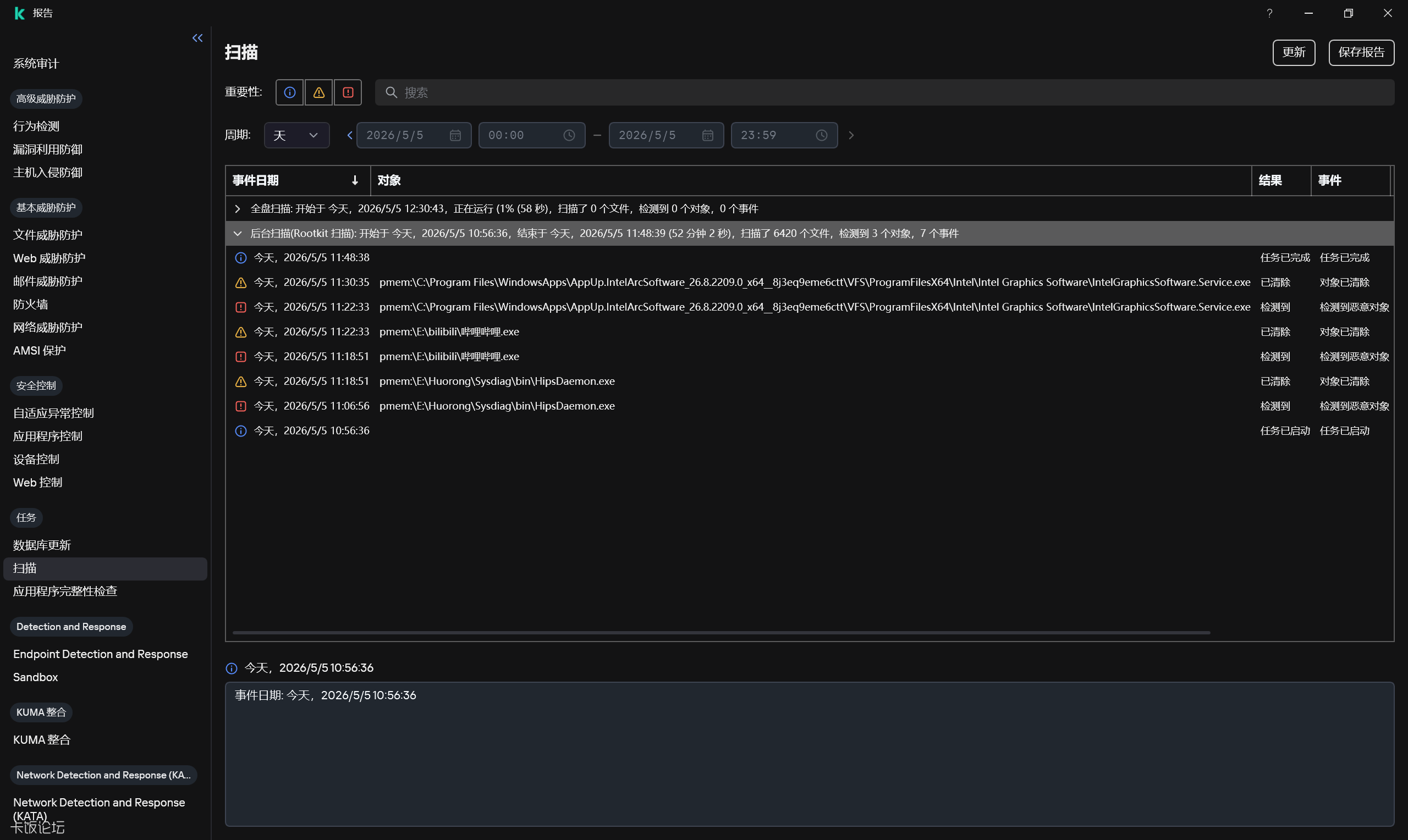Collapse the sidebar with double-chevron icon
This screenshot has height=840, width=1408.
point(197,38)
